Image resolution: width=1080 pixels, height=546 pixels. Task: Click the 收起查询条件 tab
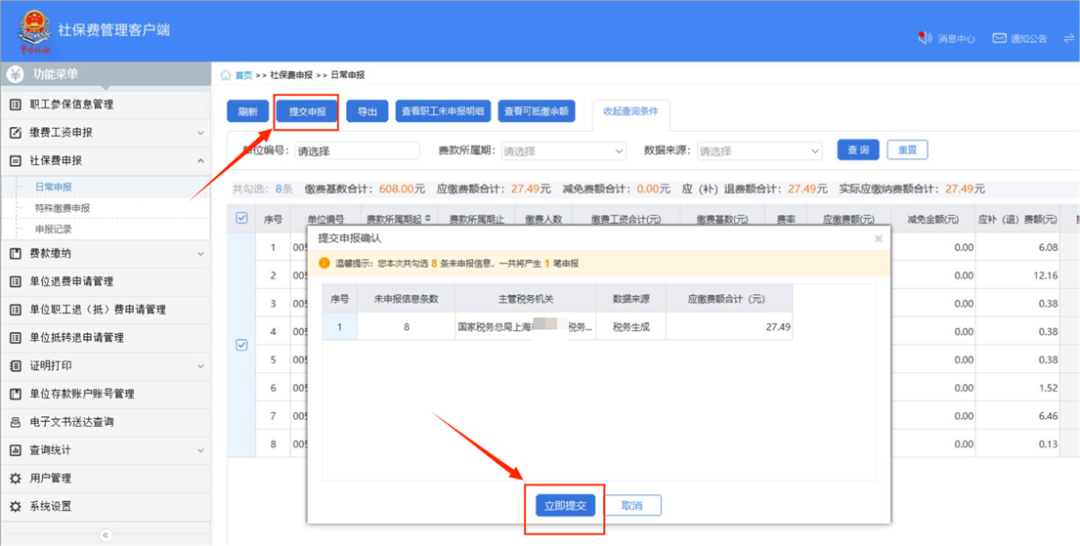tap(630, 111)
